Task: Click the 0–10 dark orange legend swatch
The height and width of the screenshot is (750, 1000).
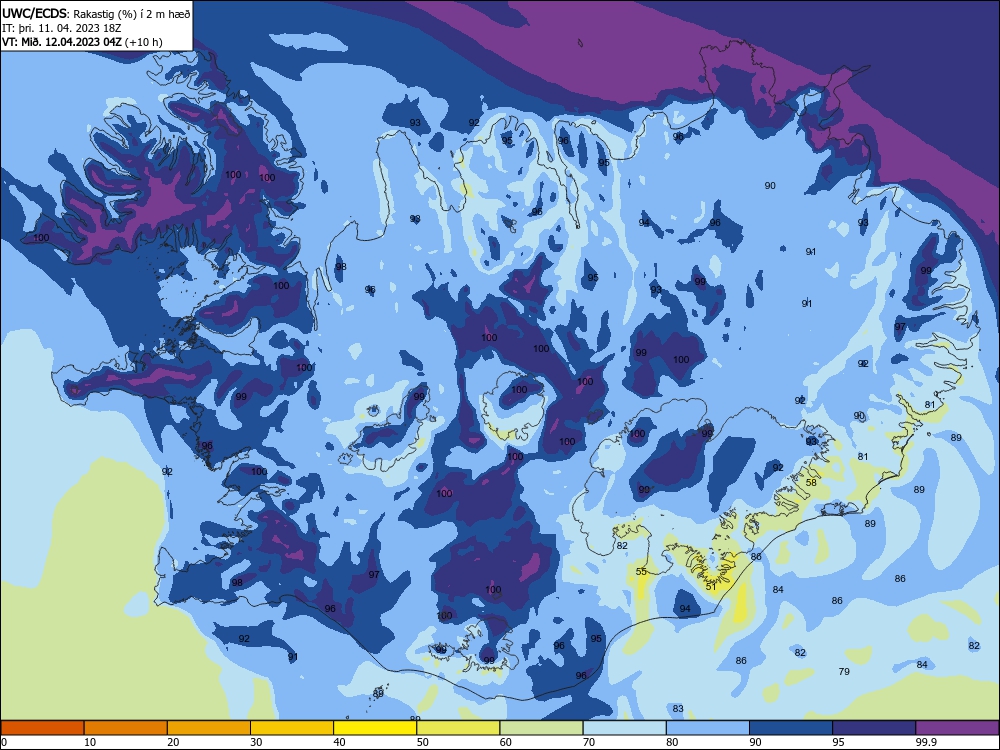Action: click(x=42, y=728)
